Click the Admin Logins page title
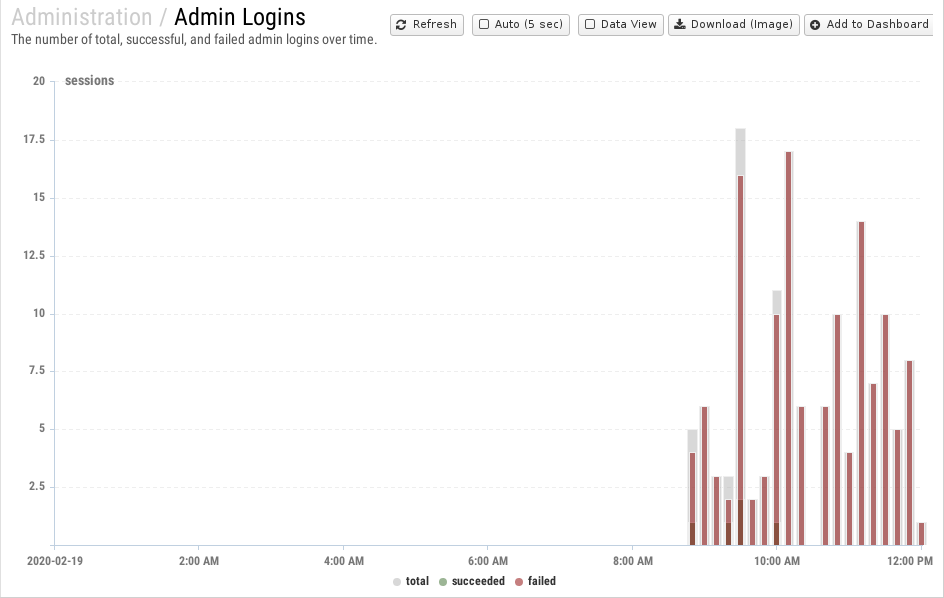The image size is (944, 598). point(240,17)
